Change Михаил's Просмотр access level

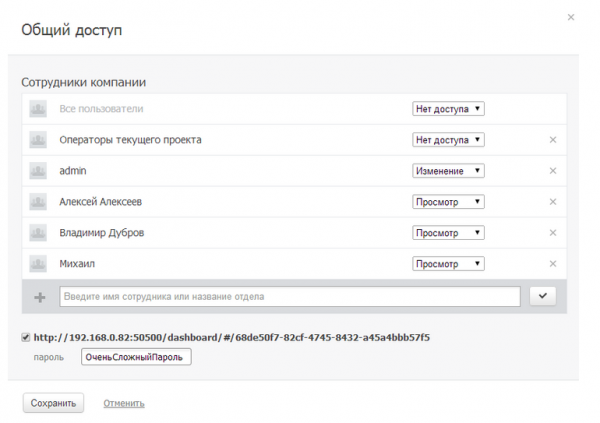point(448,264)
